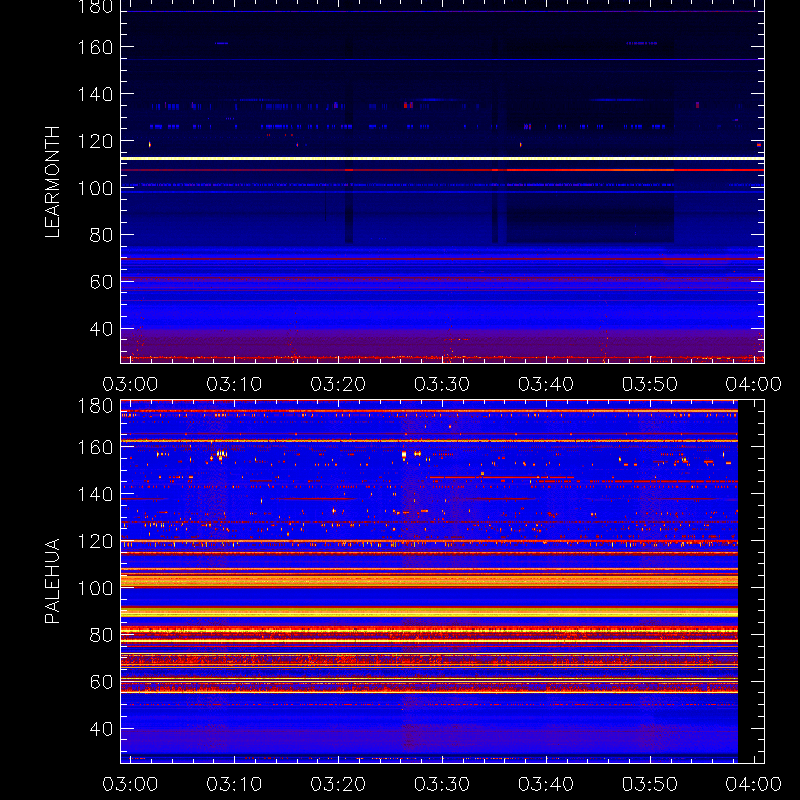
Task: Click the 160 frequency tick on the Learmonth axis
Action: (x=95, y=47)
